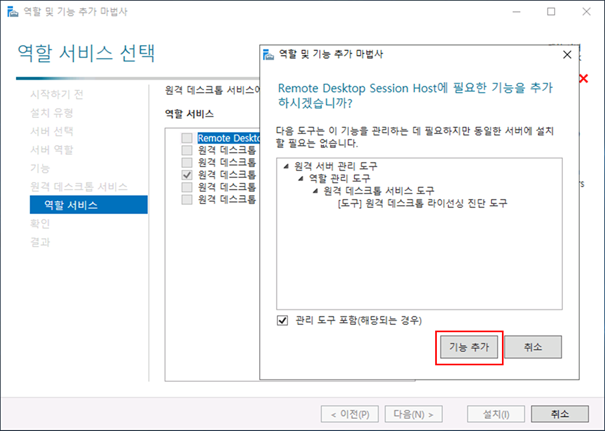
Task: Go to the 확인 step
Action: tap(40, 224)
